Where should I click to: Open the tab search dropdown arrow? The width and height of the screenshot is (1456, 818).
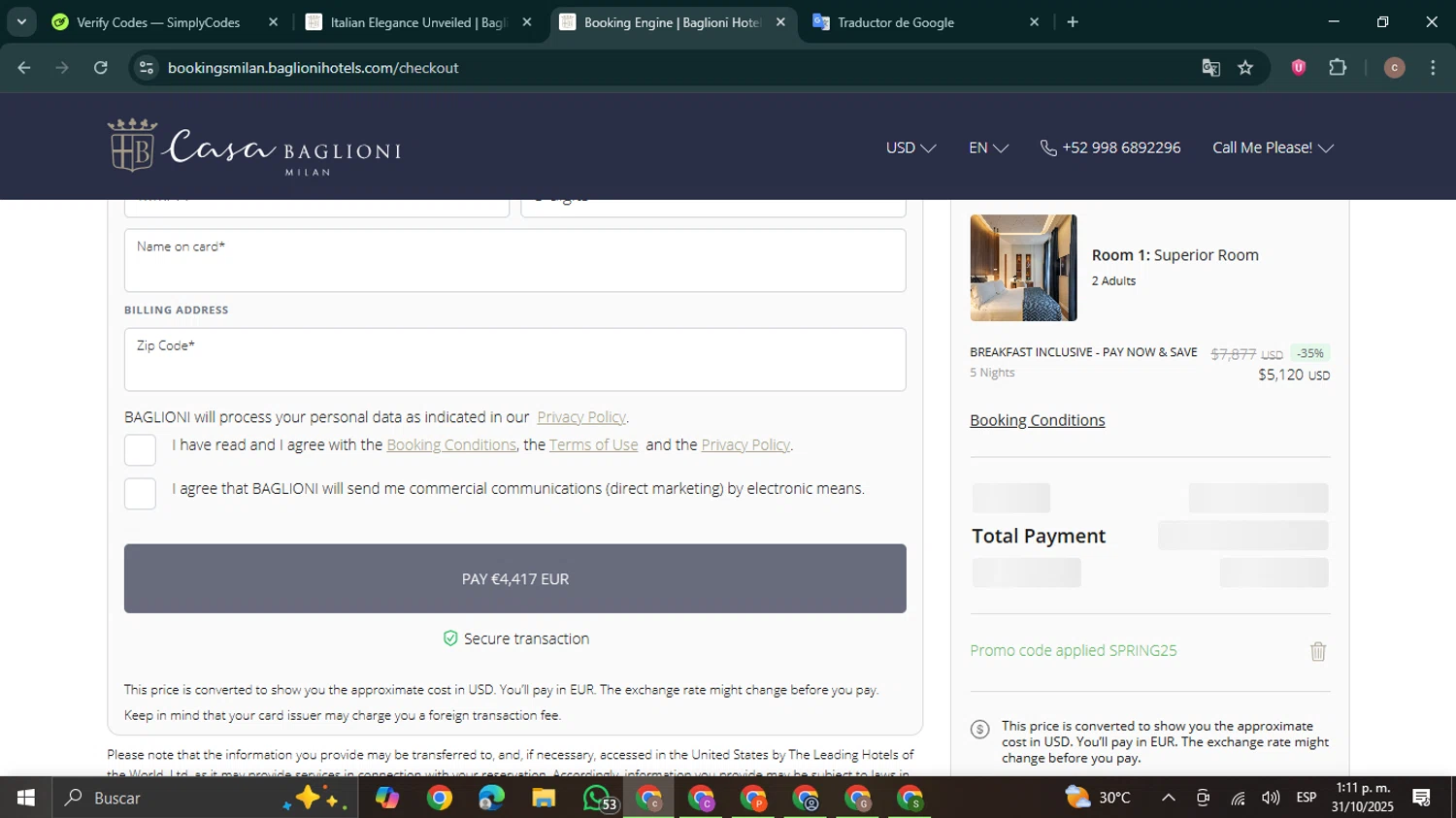[20, 21]
